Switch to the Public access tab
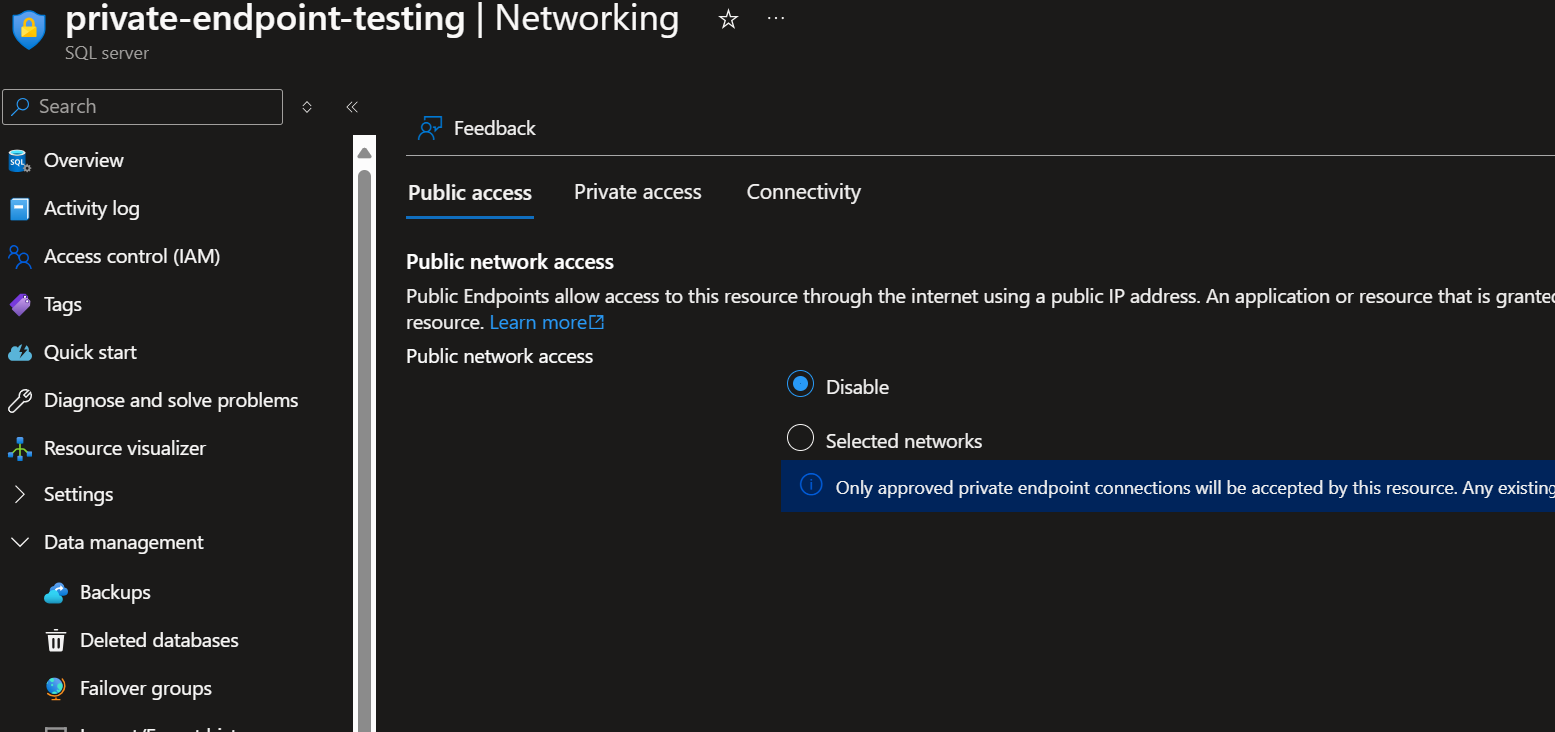This screenshot has width=1555, height=732. coord(470,193)
